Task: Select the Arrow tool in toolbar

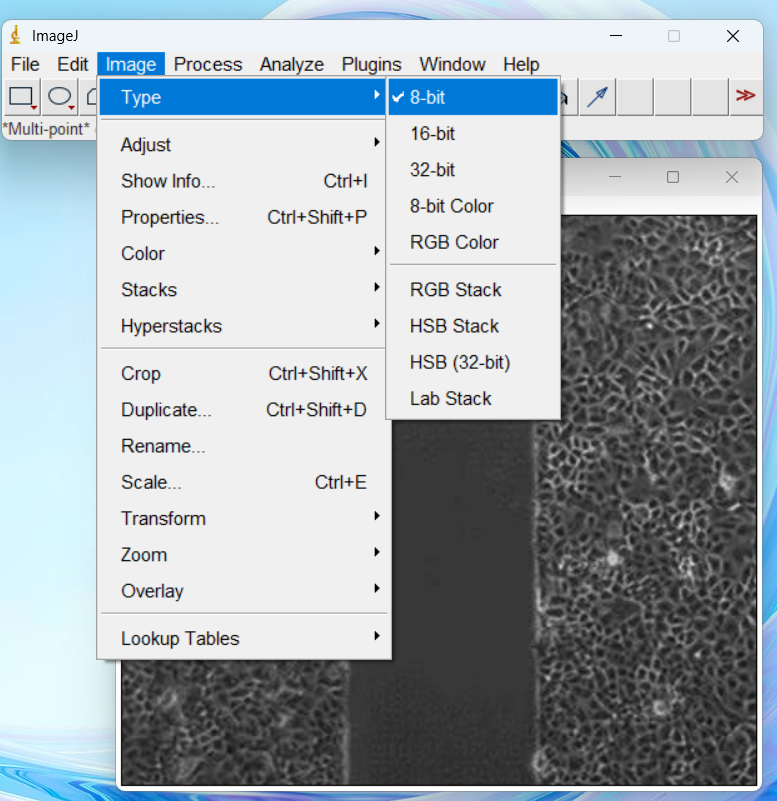Action: (597, 97)
